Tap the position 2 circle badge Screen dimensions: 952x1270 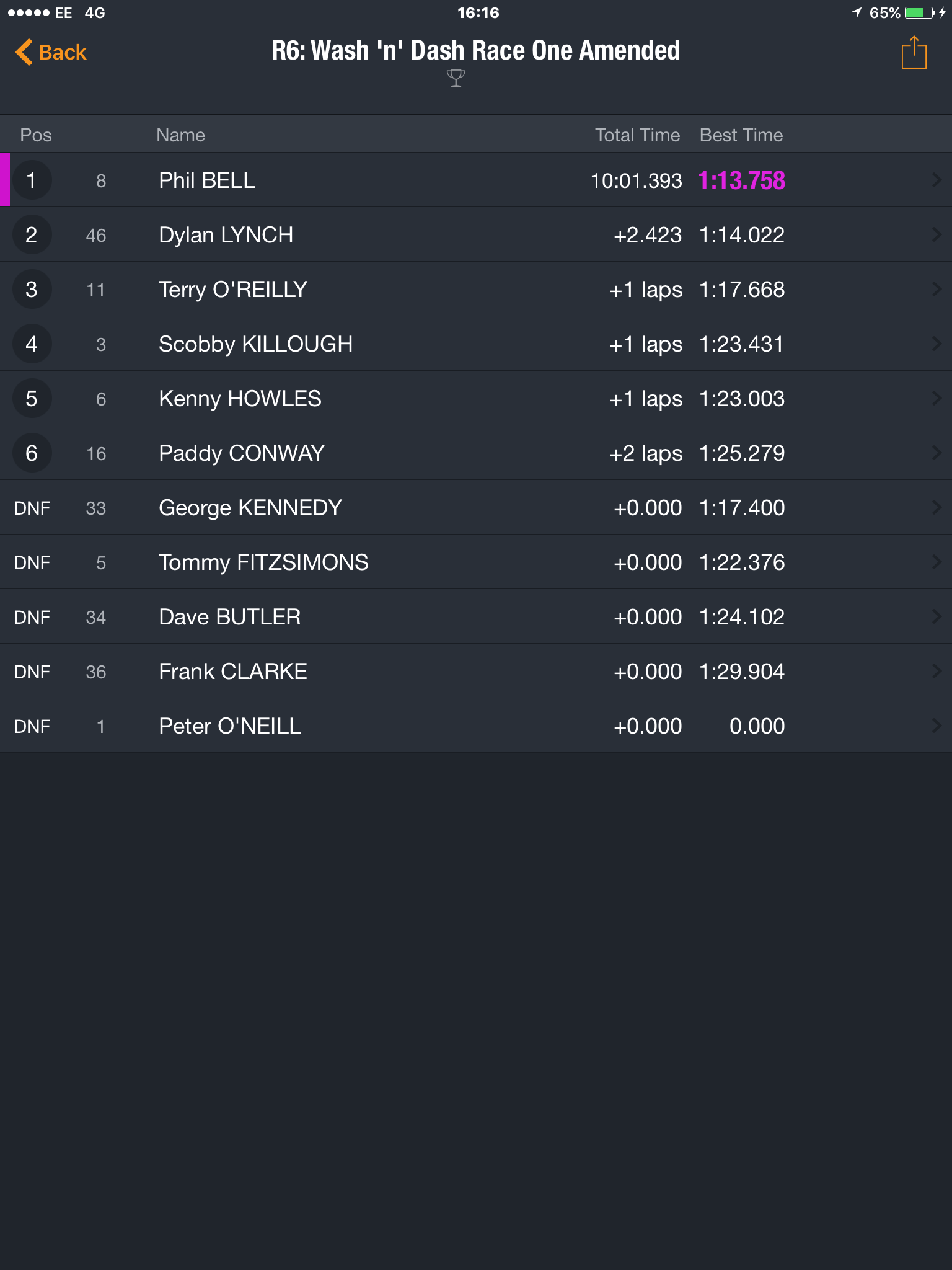[32, 234]
